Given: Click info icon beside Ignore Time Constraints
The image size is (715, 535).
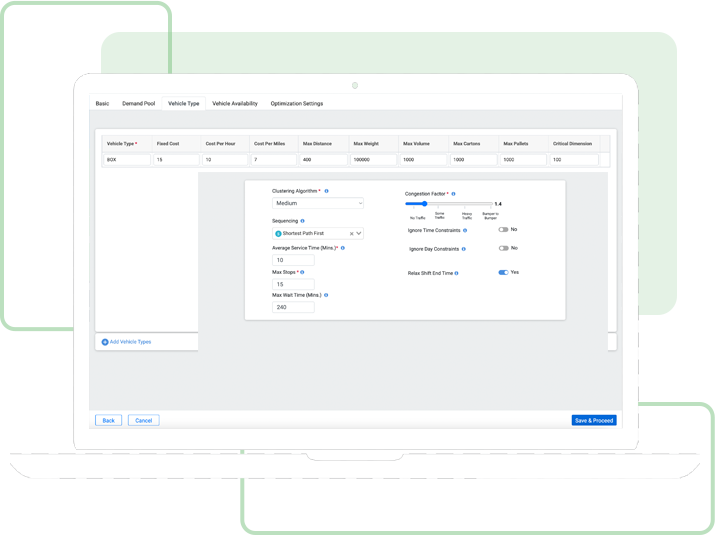Looking at the screenshot, I should pos(466,230).
